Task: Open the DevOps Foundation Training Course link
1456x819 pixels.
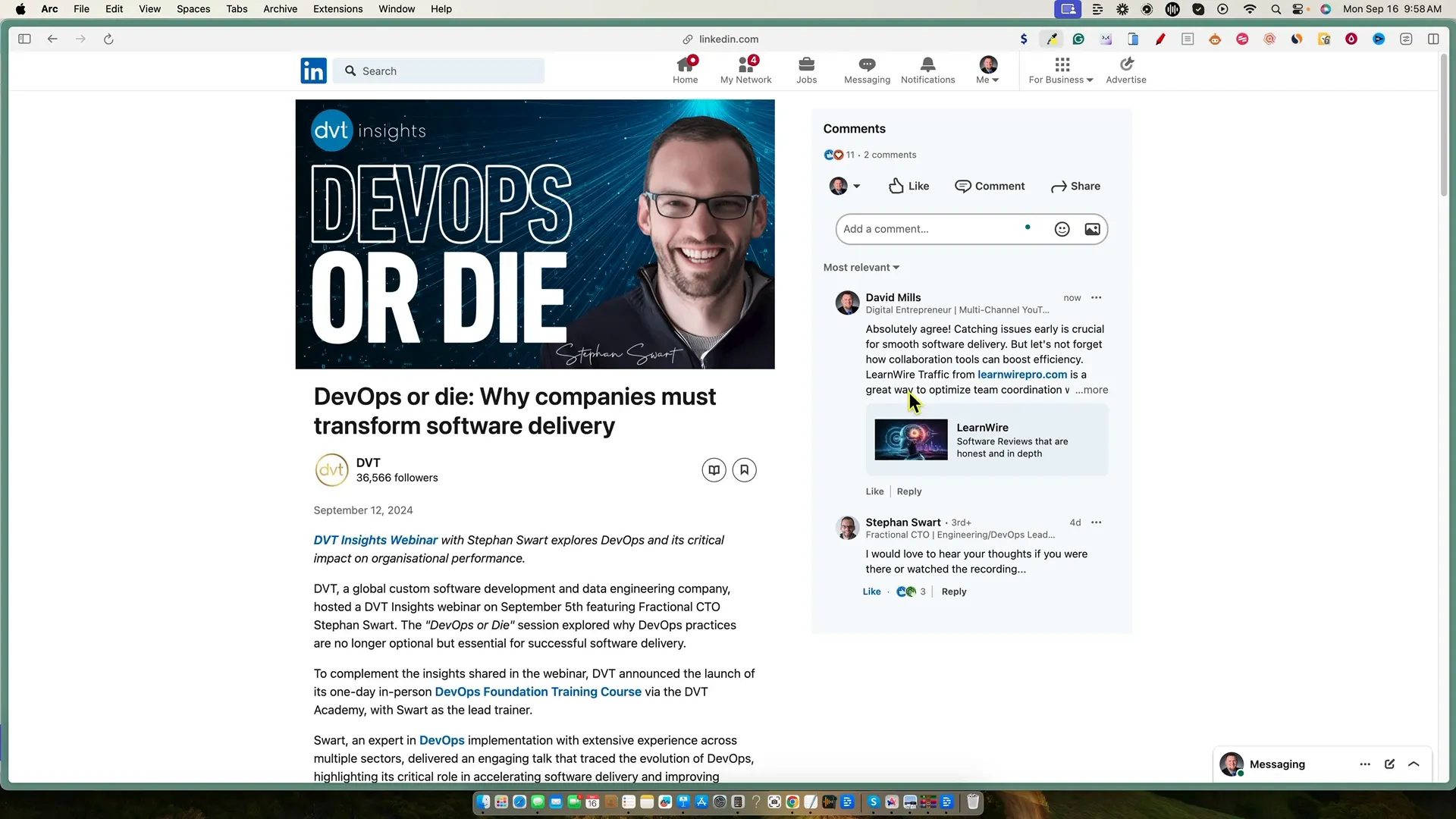Action: 538,692
